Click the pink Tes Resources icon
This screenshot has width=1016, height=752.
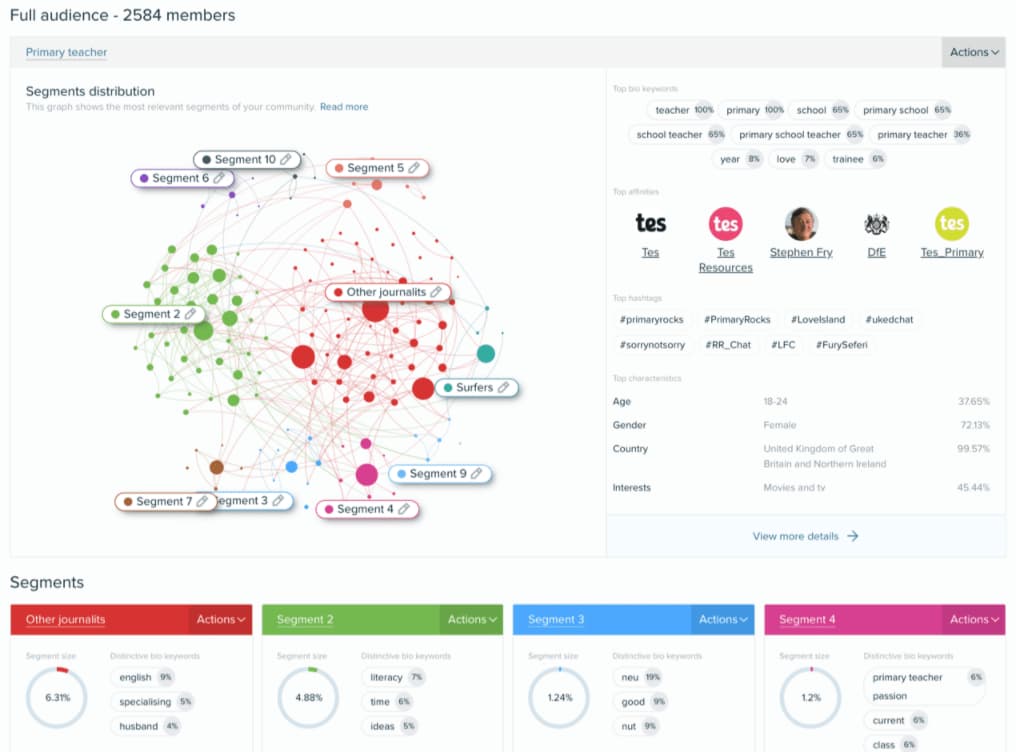725,222
